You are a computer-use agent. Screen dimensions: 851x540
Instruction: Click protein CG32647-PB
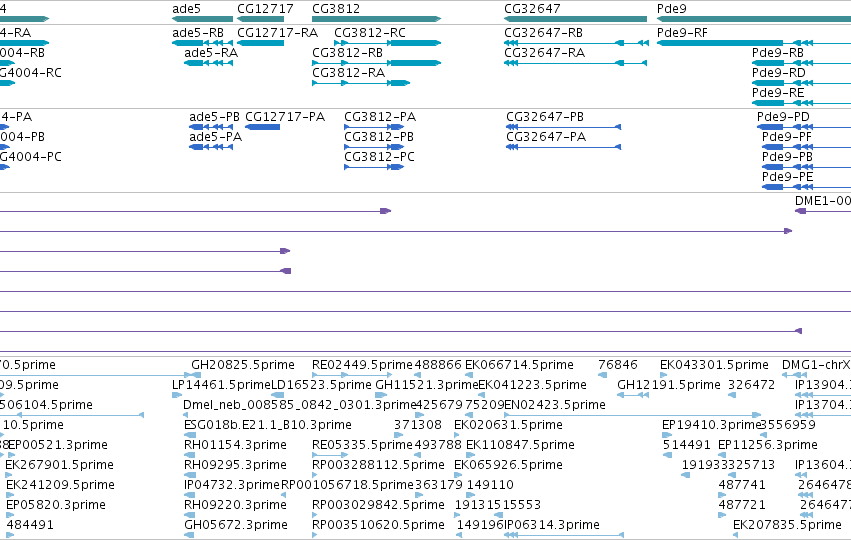[x=545, y=117]
